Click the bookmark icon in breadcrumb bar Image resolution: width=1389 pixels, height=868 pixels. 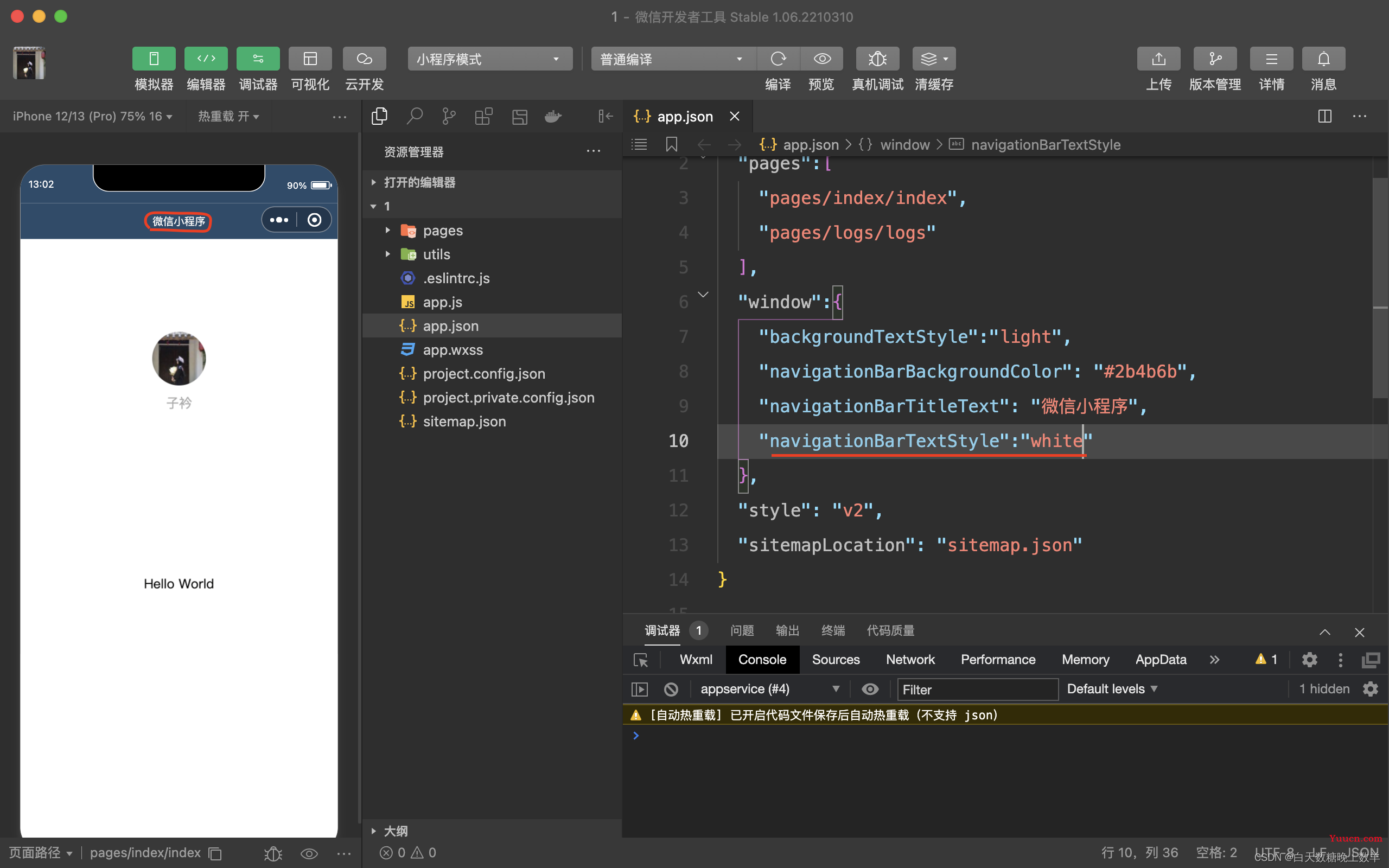[672, 145]
